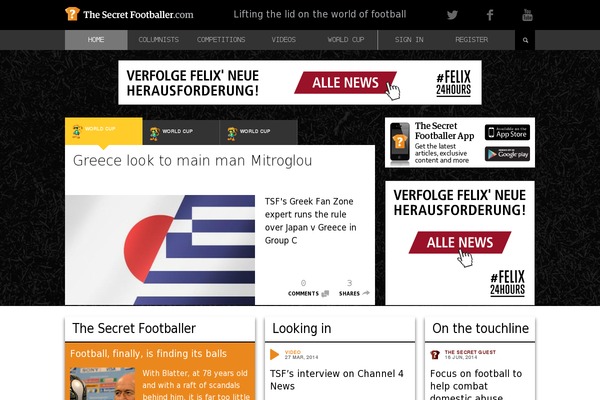Screen dimensions: 600x400
Task: Click REGISTER
Action: (471, 40)
